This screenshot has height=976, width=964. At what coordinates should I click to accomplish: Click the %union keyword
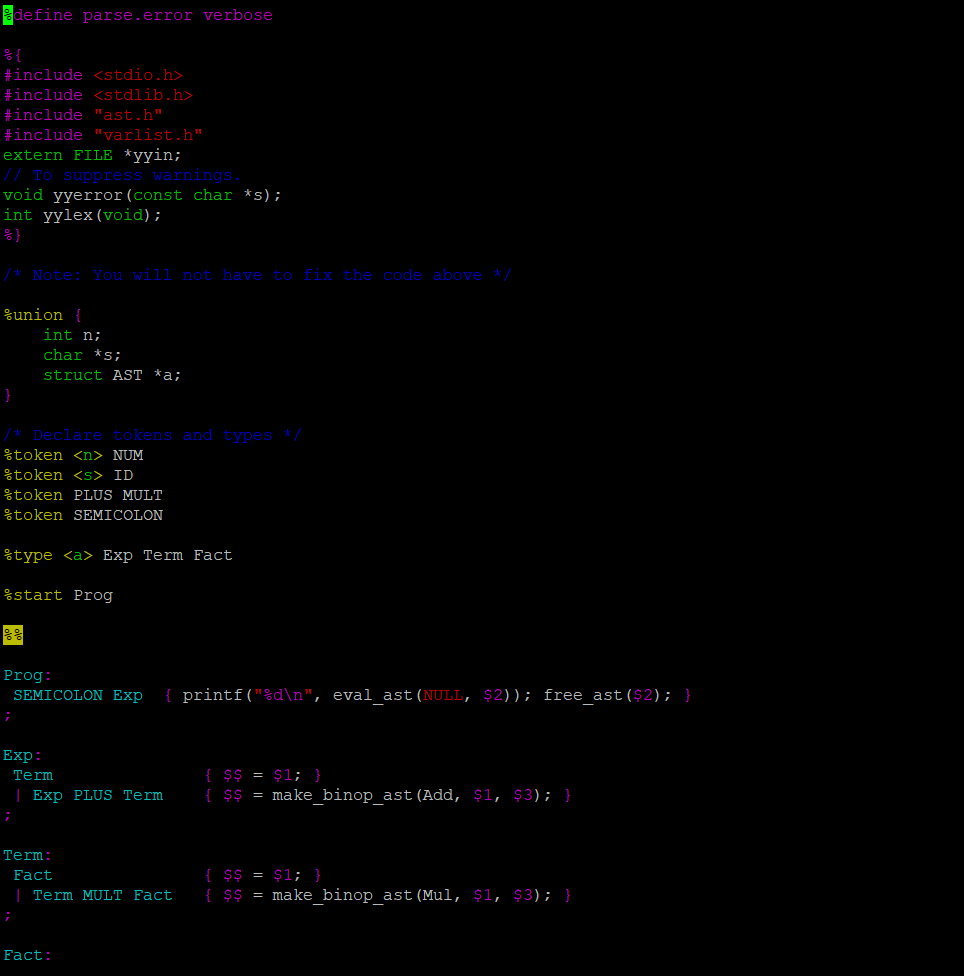tap(33, 315)
